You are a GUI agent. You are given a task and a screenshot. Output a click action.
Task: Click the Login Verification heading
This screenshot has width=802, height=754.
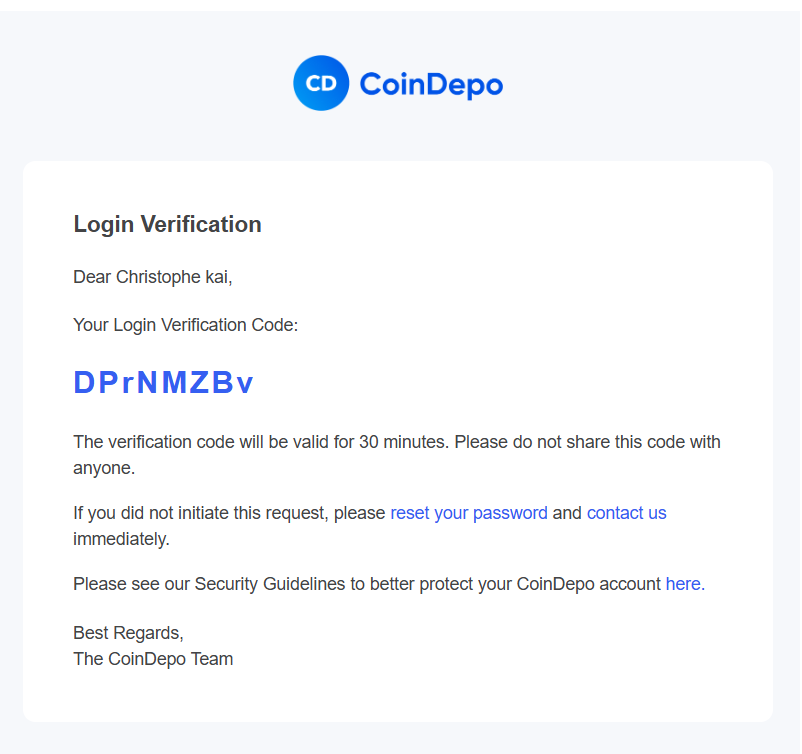tap(167, 224)
